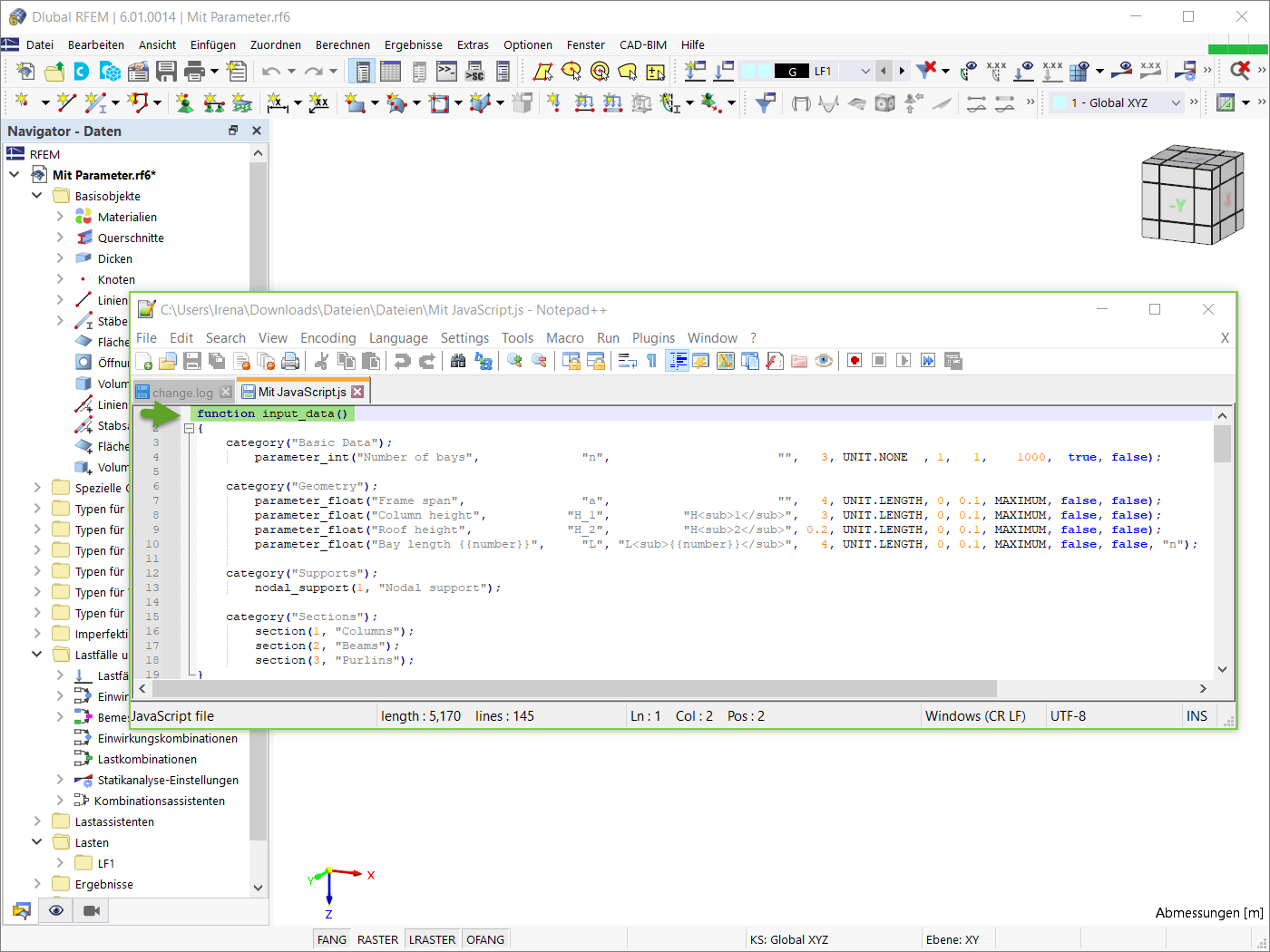This screenshot has height=952, width=1270.
Task: Toggle FANG snap in status bar
Action: tap(332, 939)
